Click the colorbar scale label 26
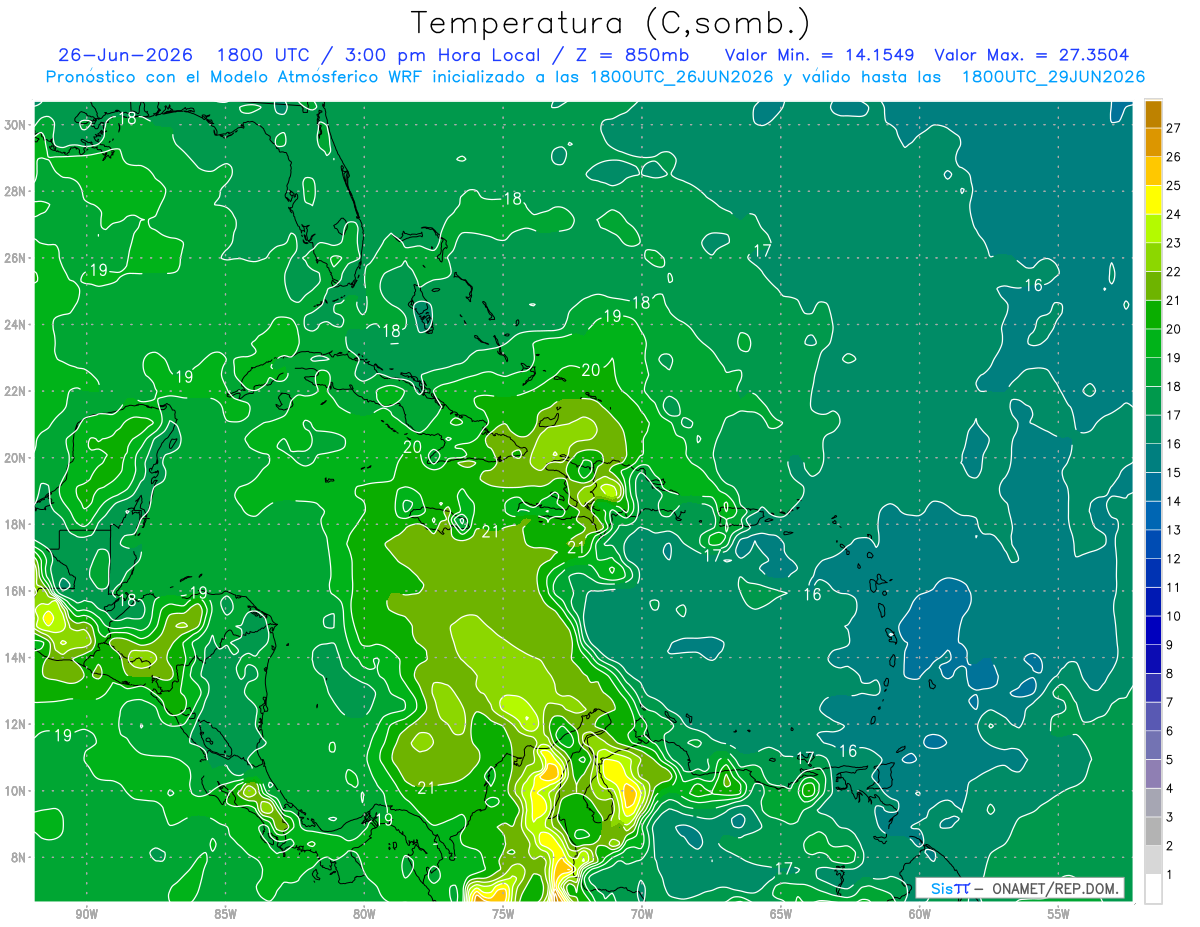Image resolution: width=1200 pixels, height=927 pixels. pos(1173,157)
